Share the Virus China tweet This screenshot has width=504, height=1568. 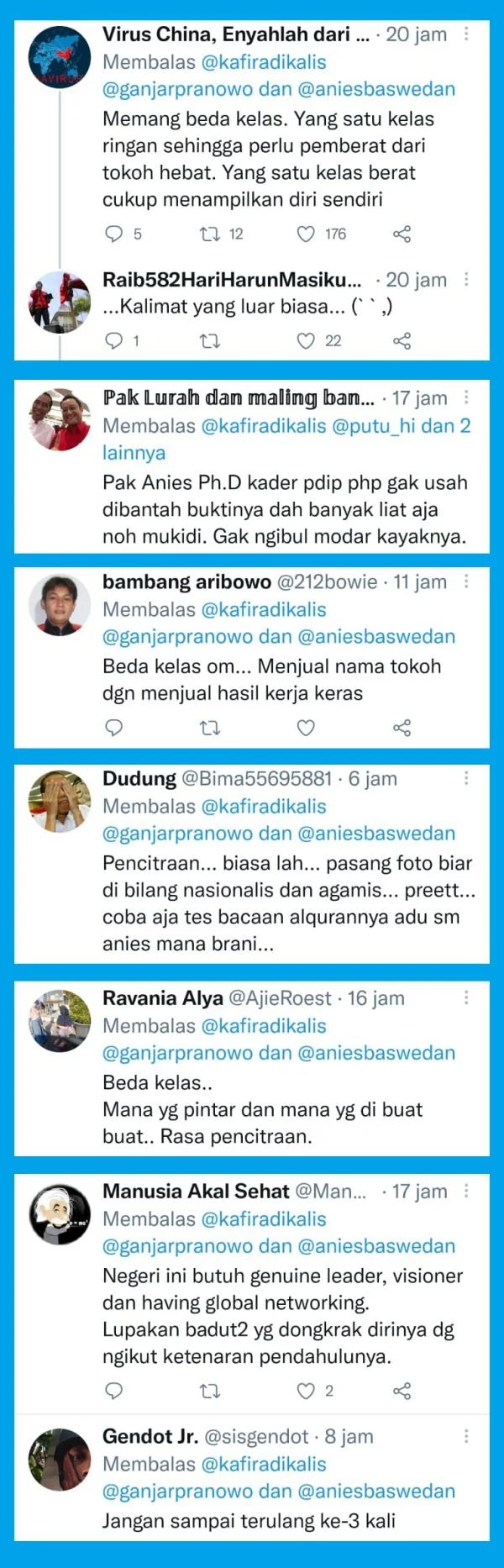[x=402, y=234]
